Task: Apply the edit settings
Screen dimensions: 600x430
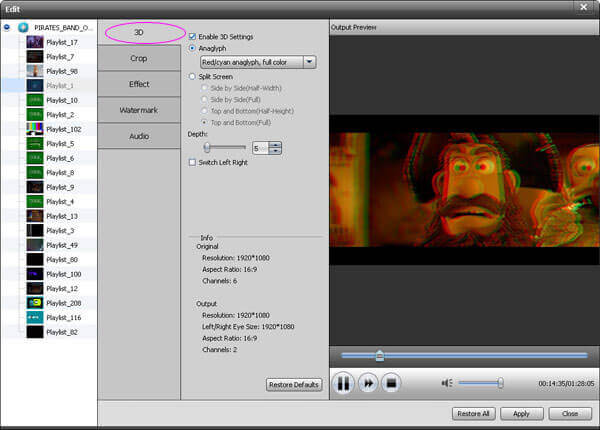Action: 522,414
